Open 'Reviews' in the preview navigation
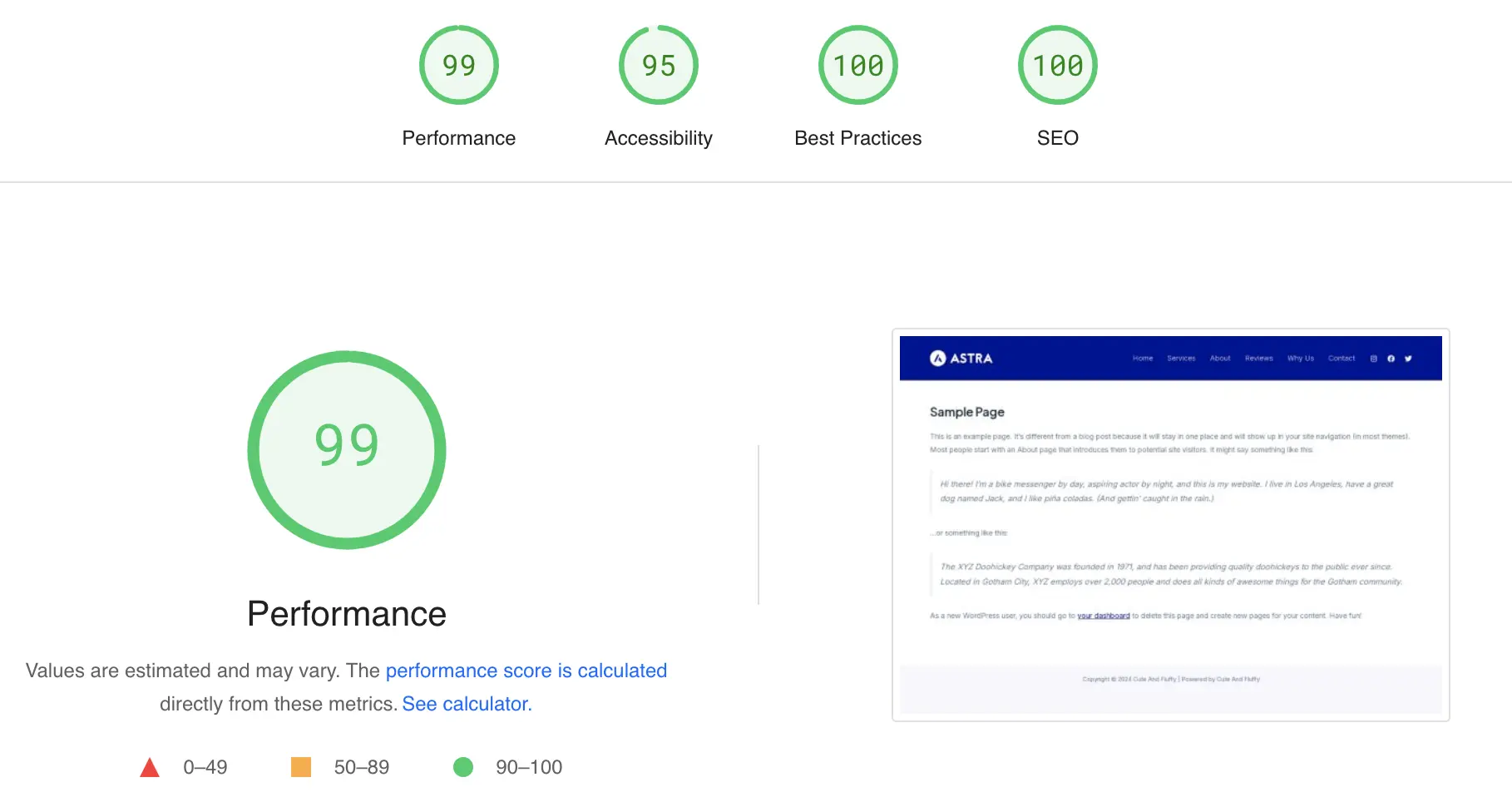The height and width of the screenshot is (802, 1512). pos(1258,359)
